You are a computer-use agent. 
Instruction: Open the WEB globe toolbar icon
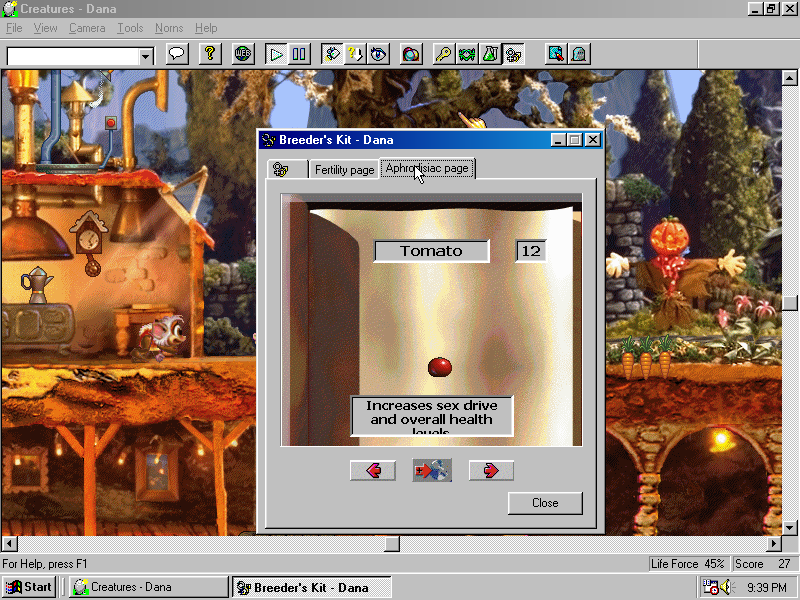coord(243,54)
